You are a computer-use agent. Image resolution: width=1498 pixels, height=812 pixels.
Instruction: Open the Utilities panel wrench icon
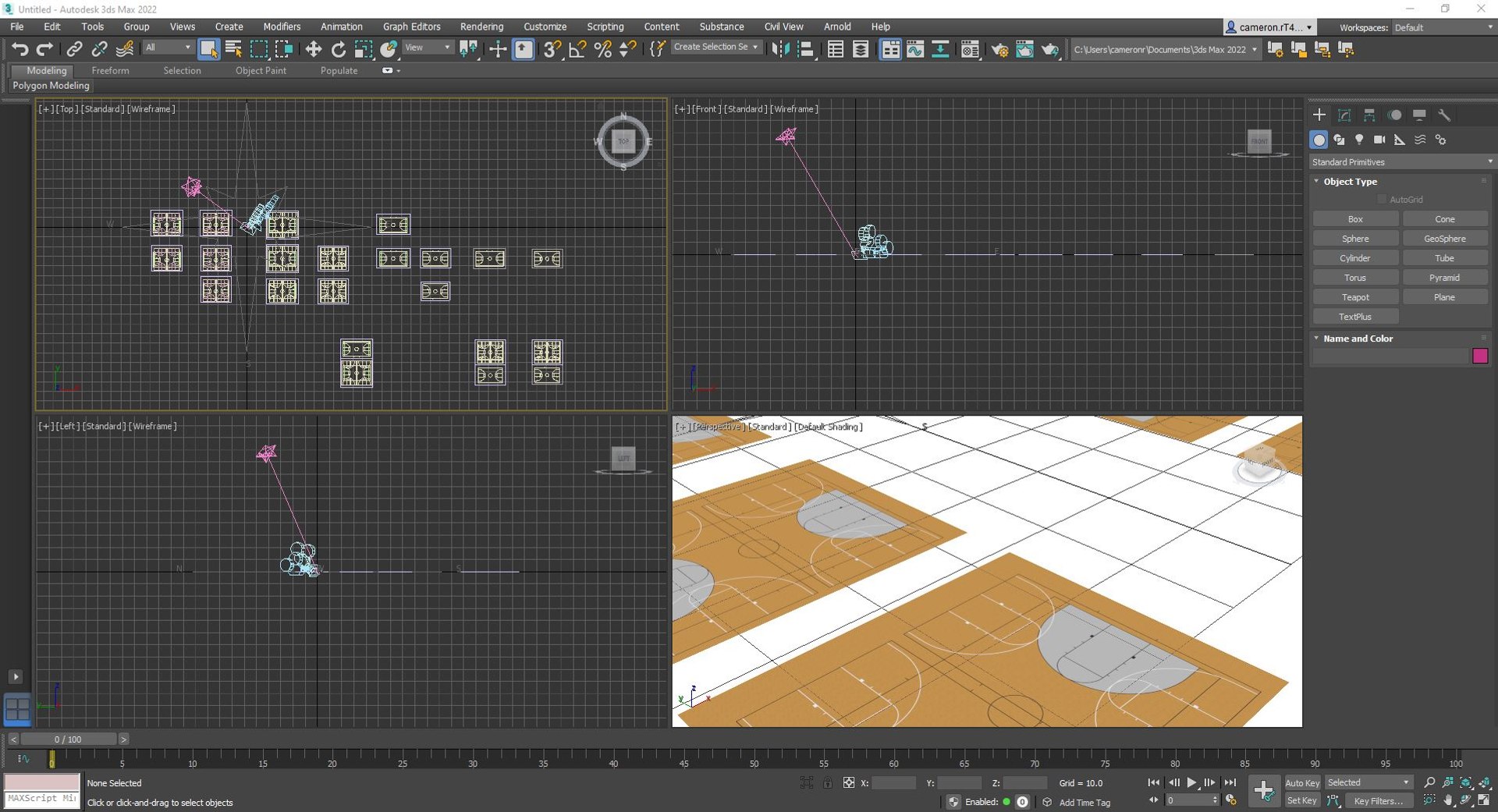[1444, 115]
